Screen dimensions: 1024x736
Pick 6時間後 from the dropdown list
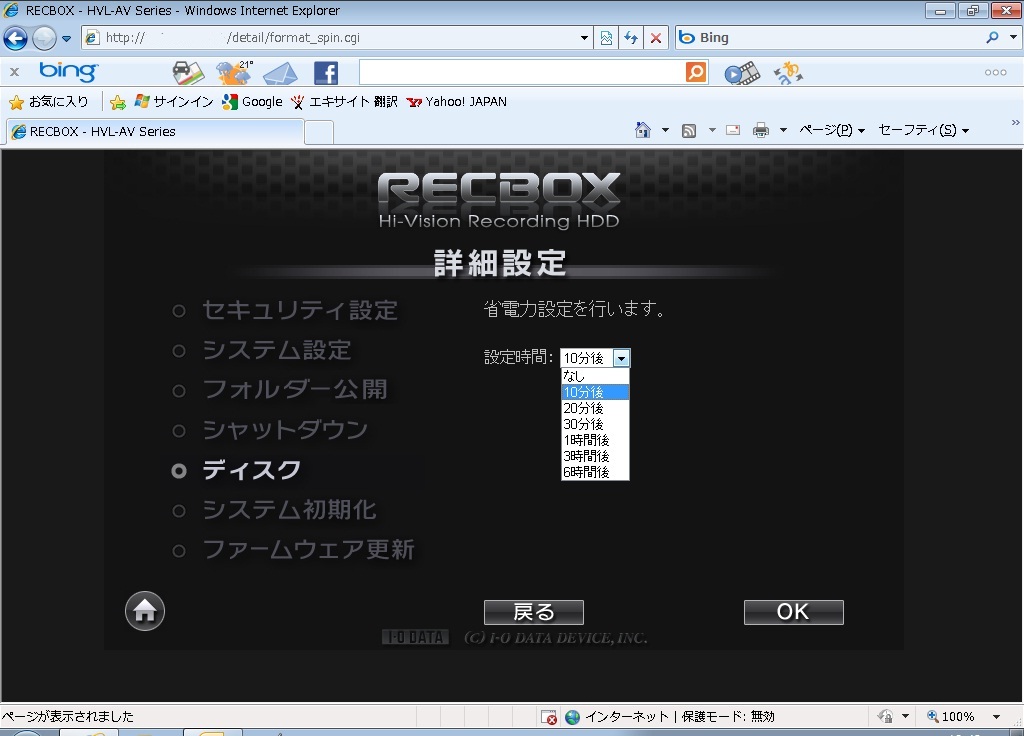(x=586, y=472)
